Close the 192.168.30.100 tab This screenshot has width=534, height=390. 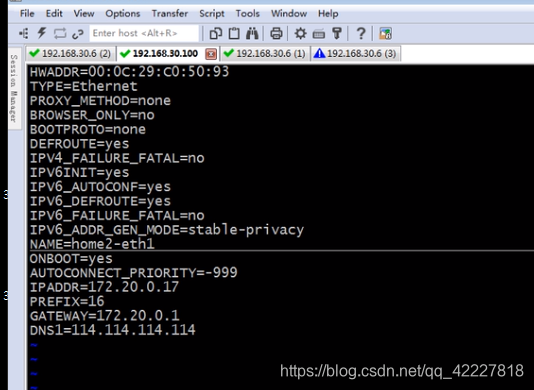[211, 54]
